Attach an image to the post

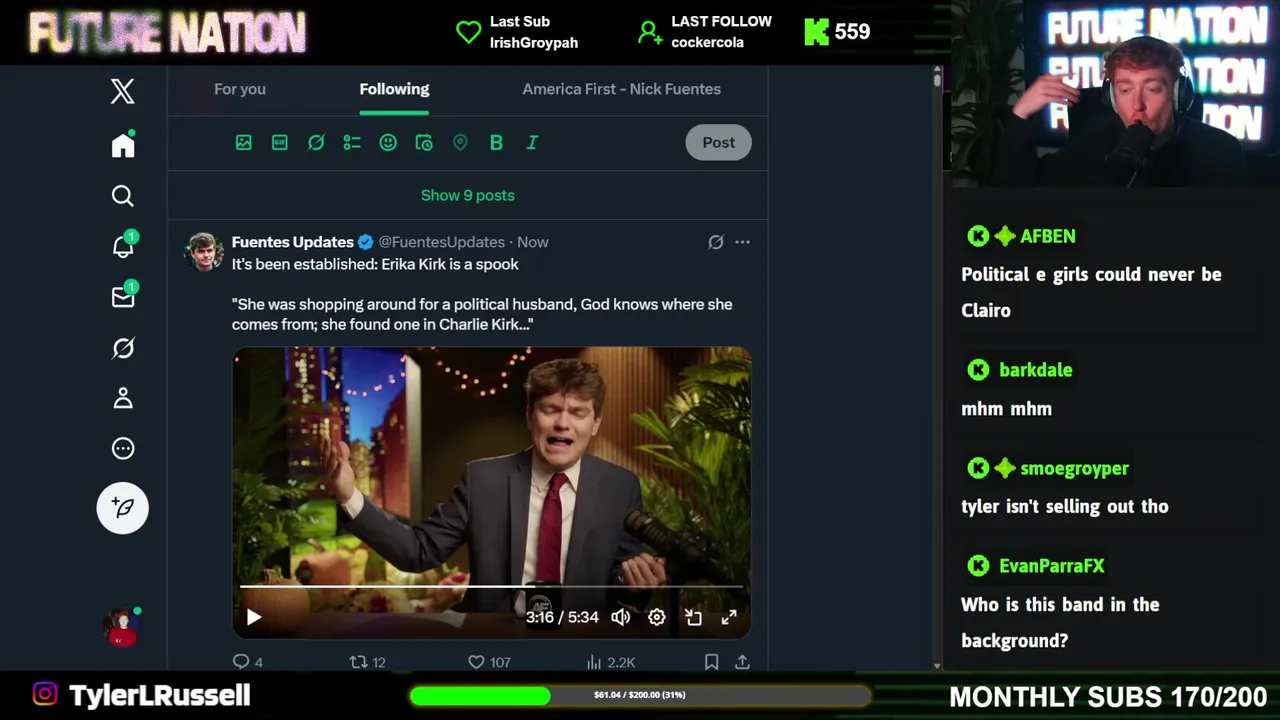244,143
